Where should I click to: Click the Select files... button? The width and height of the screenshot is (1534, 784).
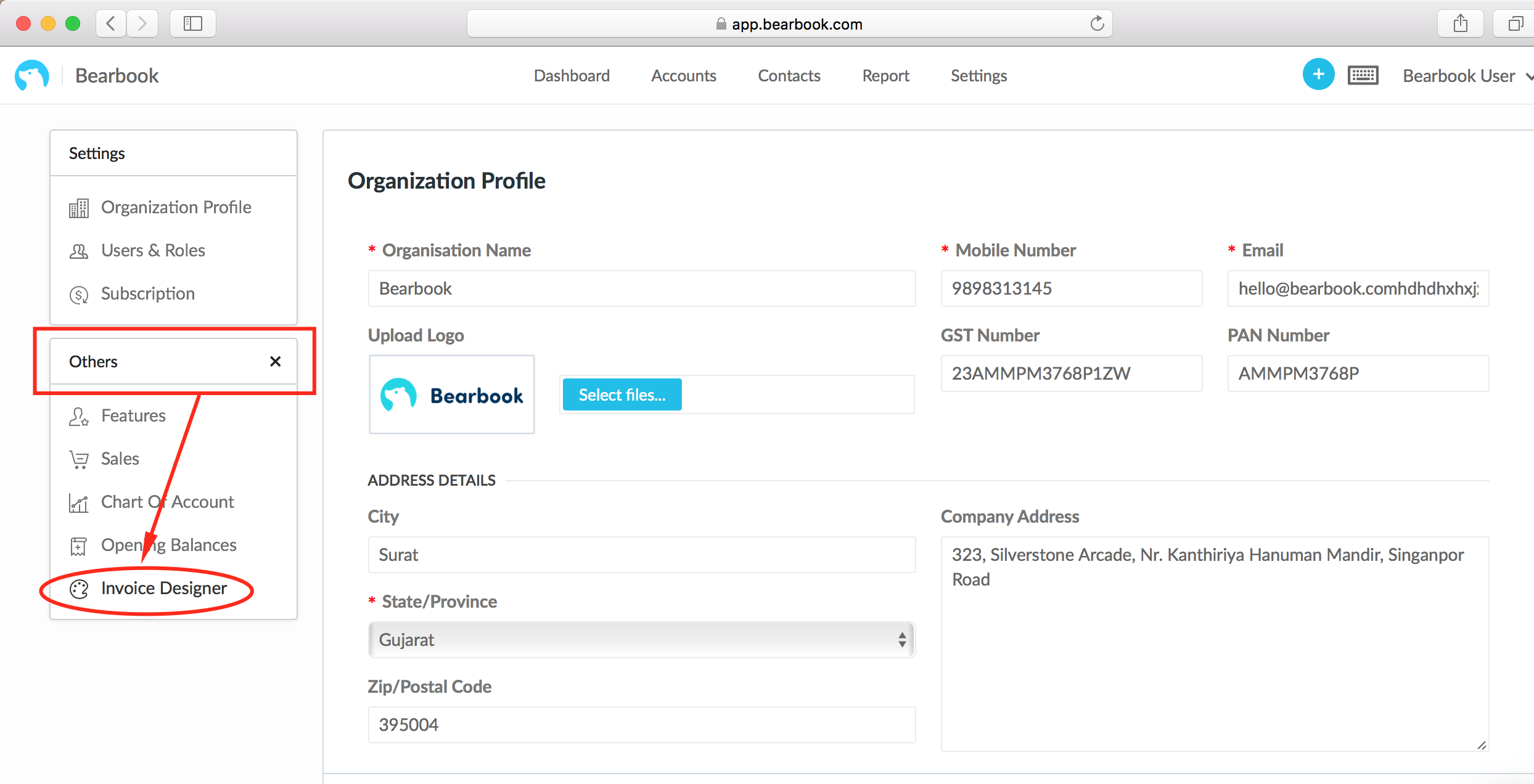622,394
